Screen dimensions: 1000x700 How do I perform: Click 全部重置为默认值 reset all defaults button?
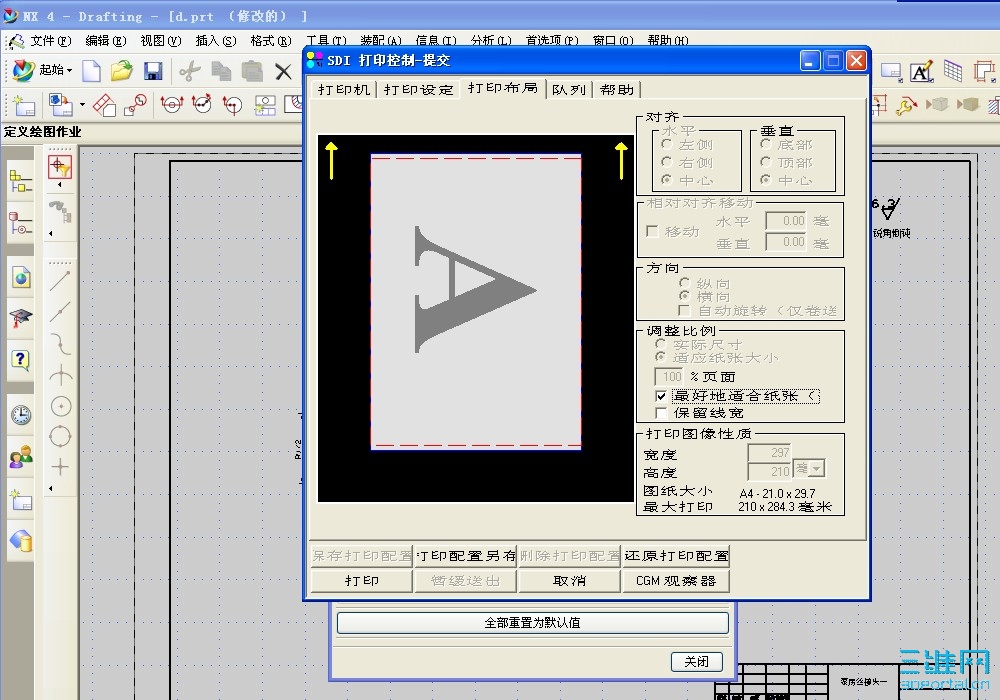click(x=533, y=623)
